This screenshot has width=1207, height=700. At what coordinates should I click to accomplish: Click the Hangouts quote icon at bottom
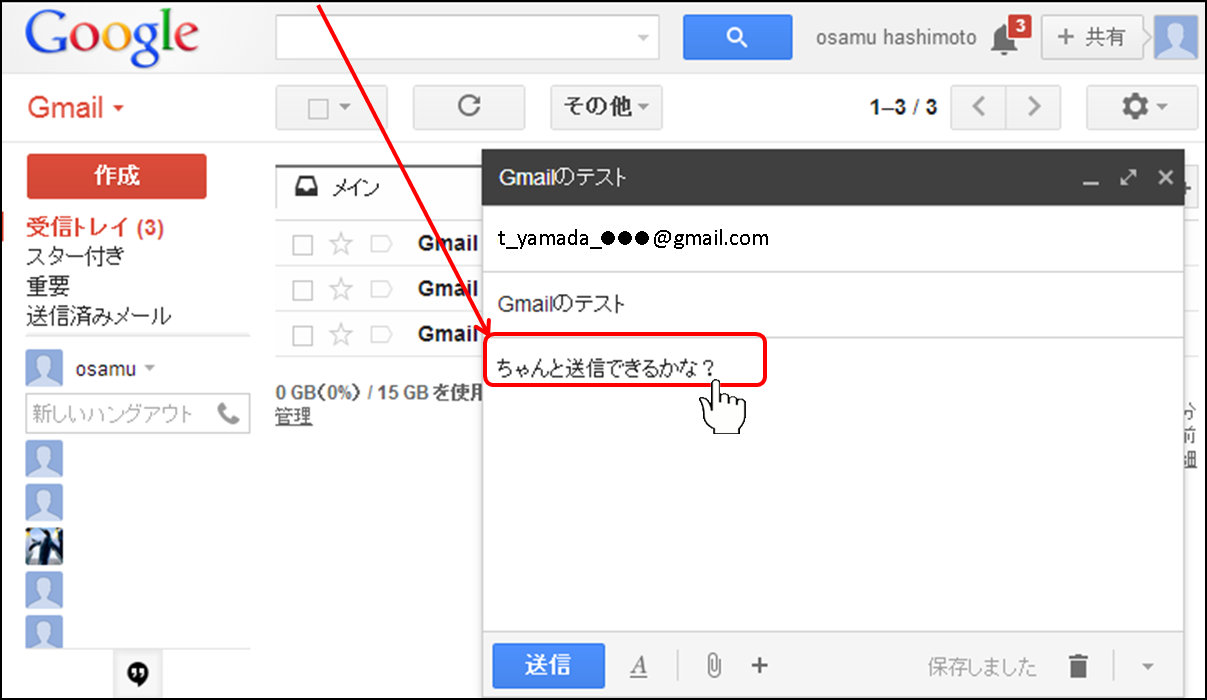(139, 675)
